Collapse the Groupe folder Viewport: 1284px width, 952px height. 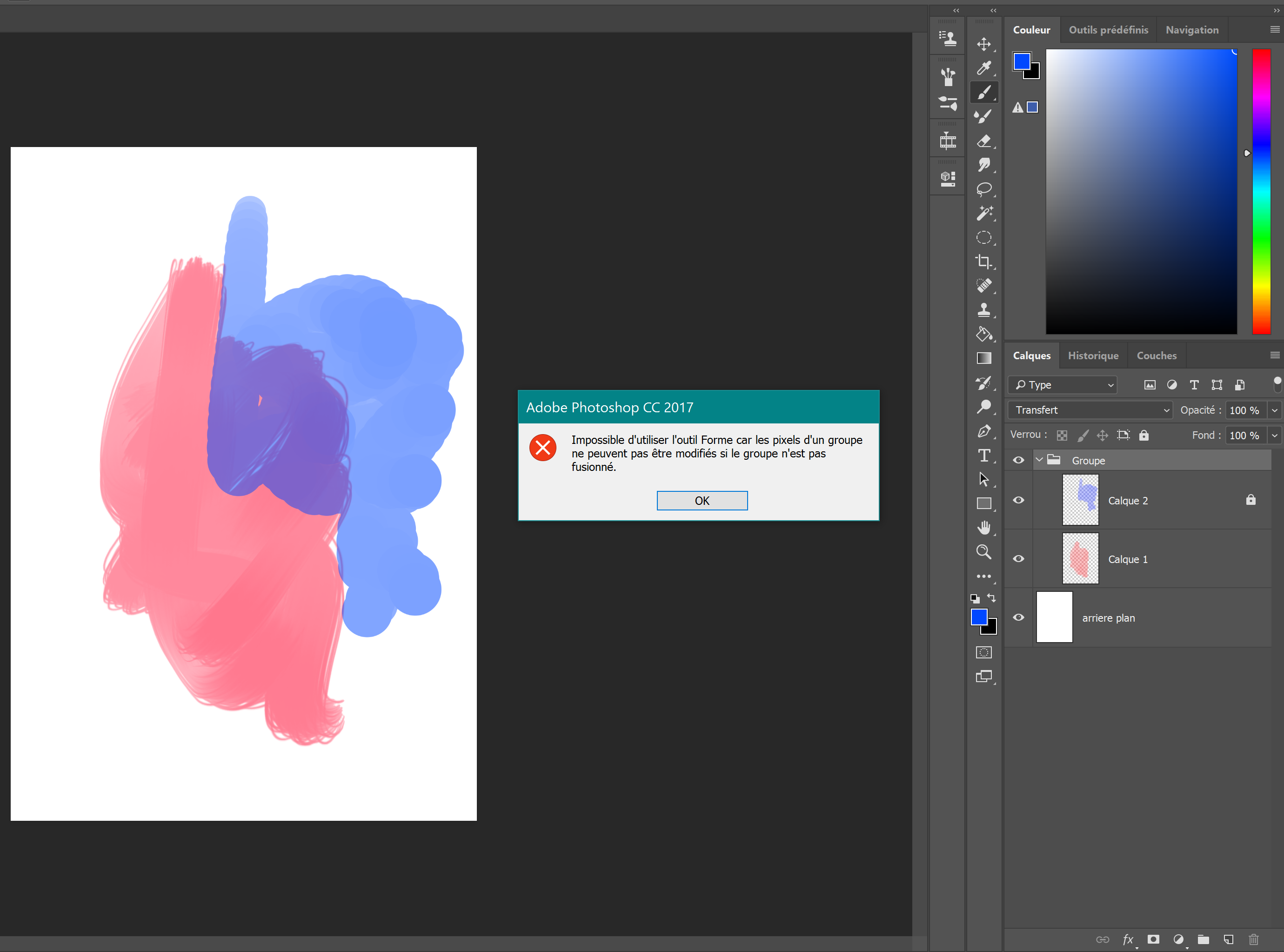(1040, 460)
